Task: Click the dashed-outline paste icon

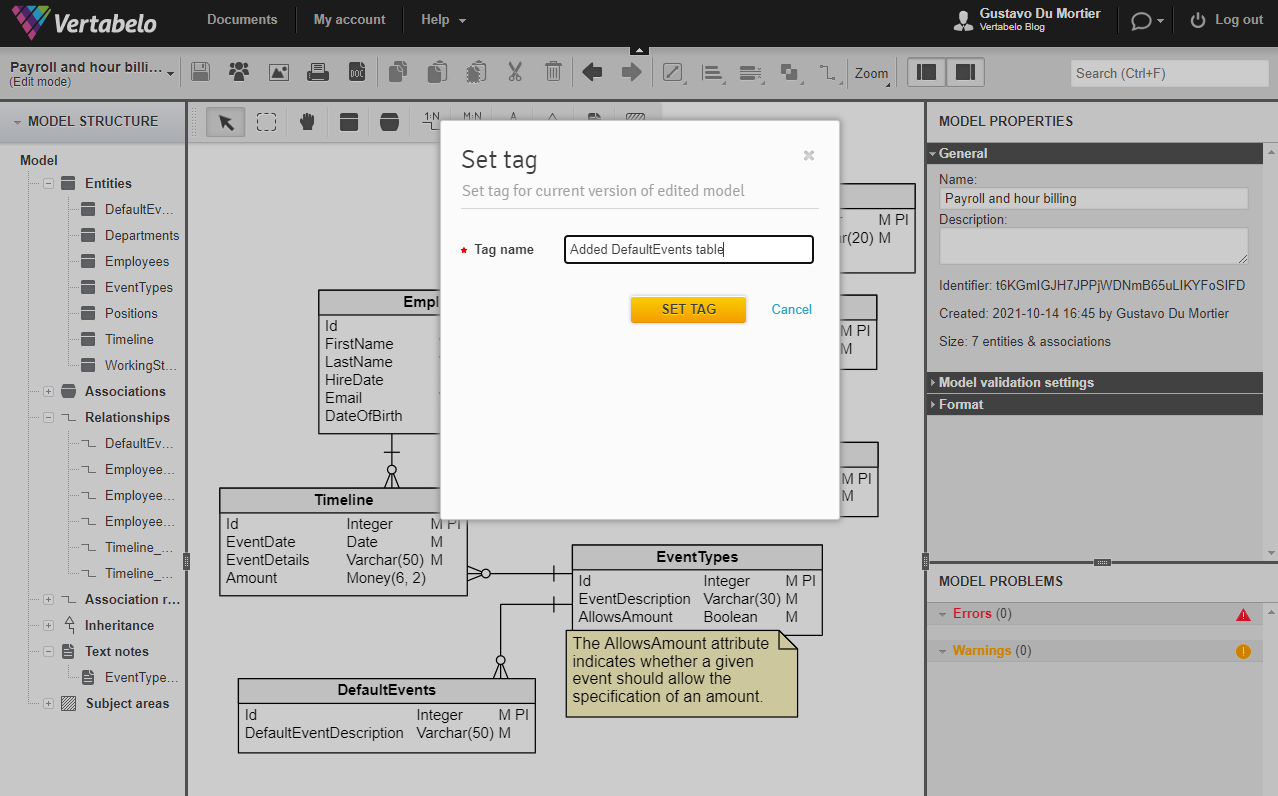Action: pyautogui.click(x=476, y=72)
